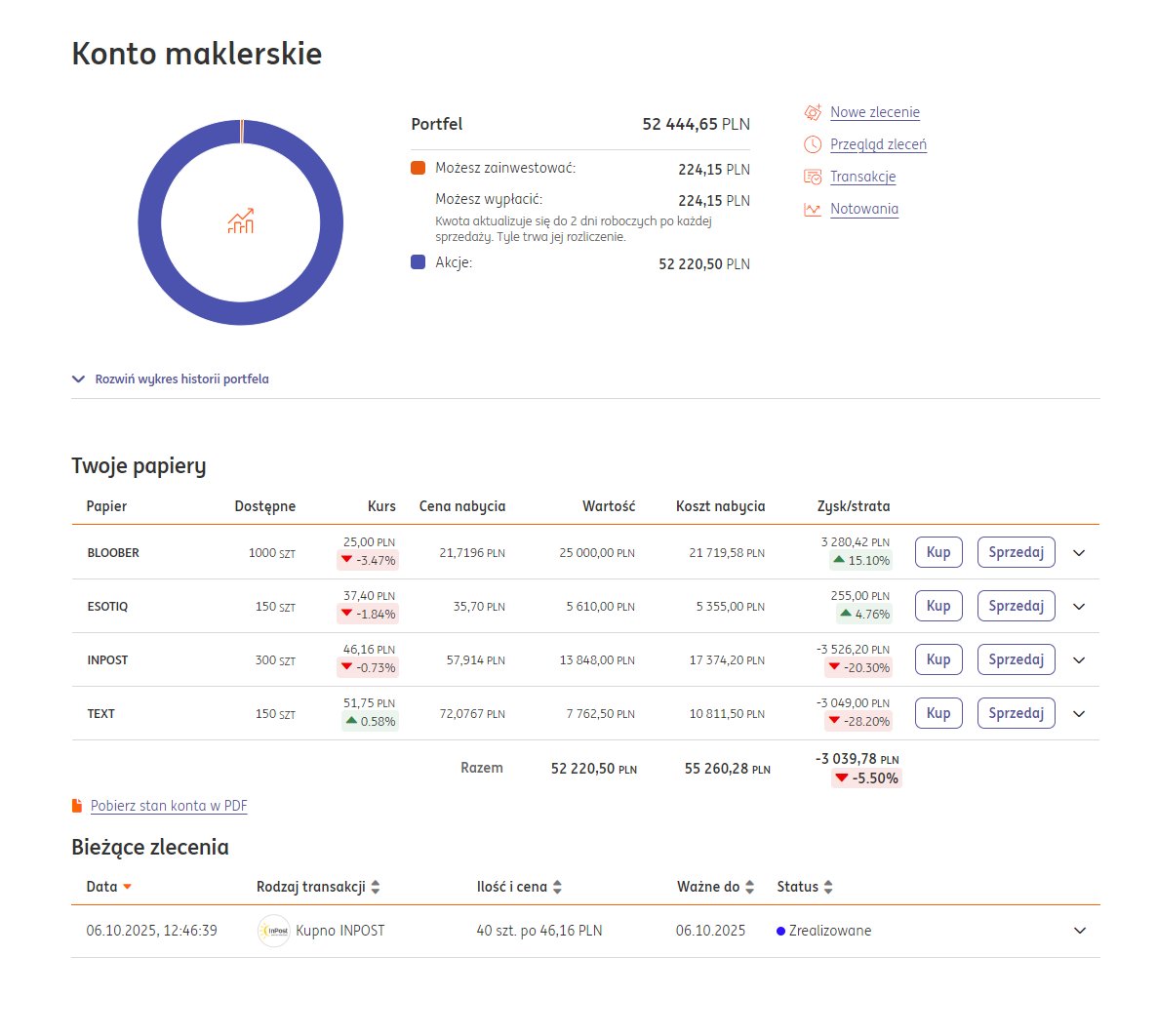Expand the INPOST row chevron
The height and width of the screenshot is (1036, 1157).
point(1079,660)
